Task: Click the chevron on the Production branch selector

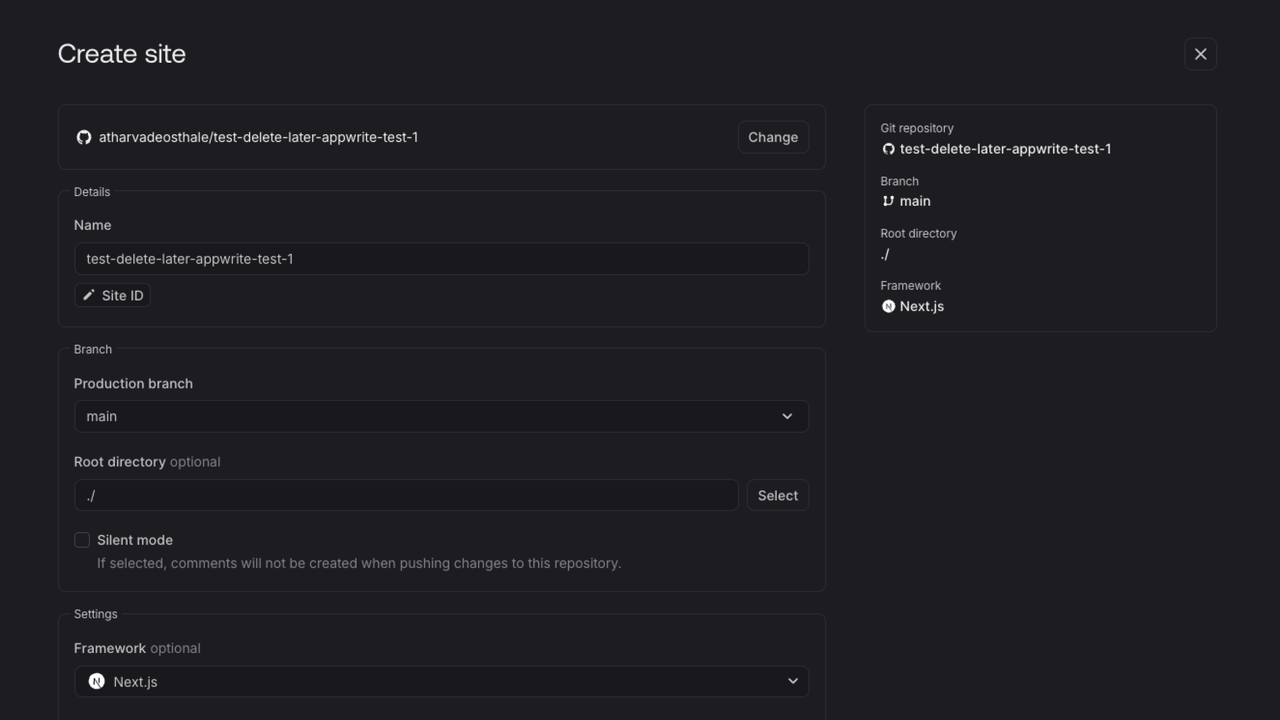Action: pyautogui.click(x=787, y=416)
